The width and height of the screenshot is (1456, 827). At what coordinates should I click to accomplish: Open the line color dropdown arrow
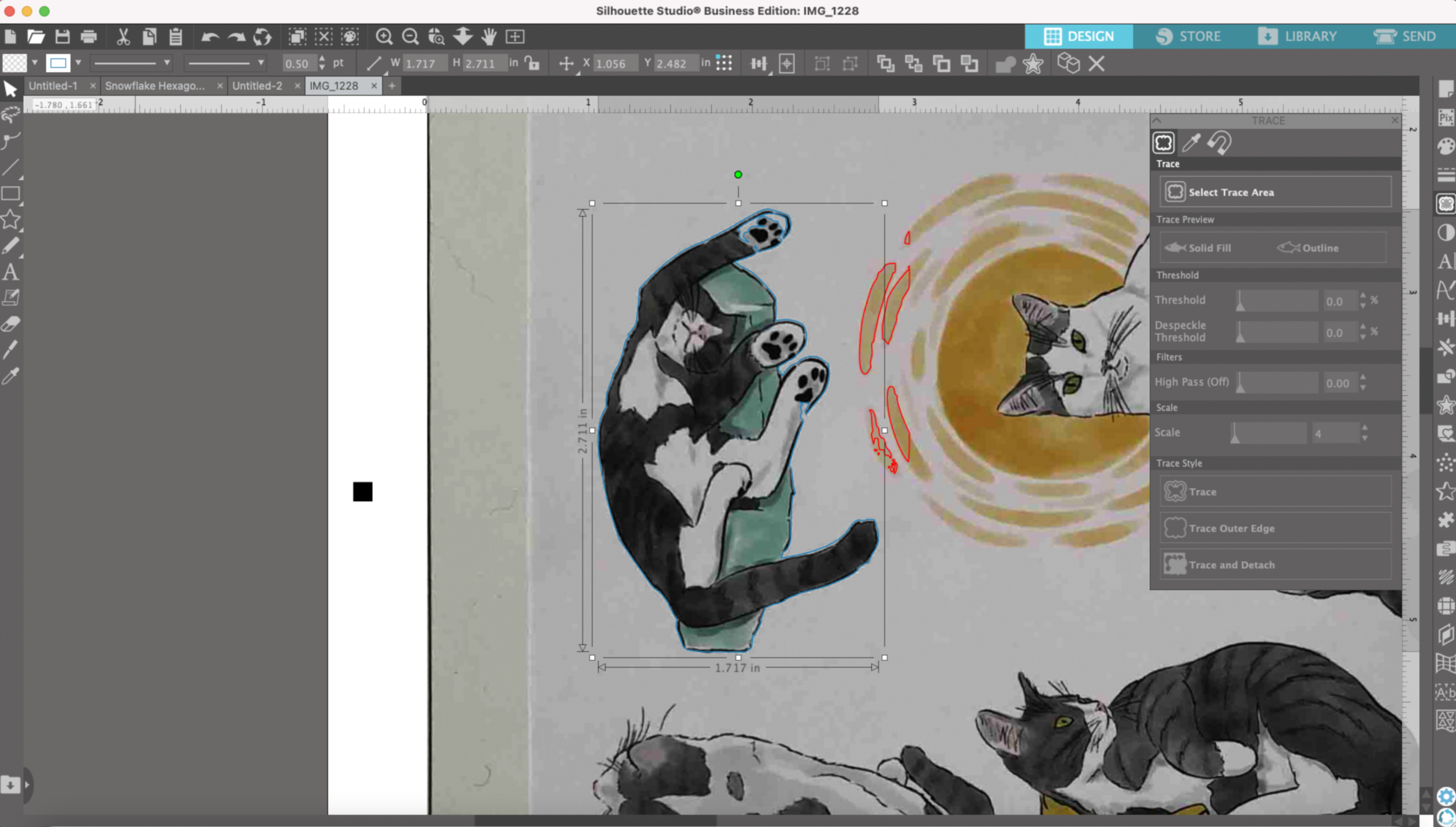(x=78, y=63)
